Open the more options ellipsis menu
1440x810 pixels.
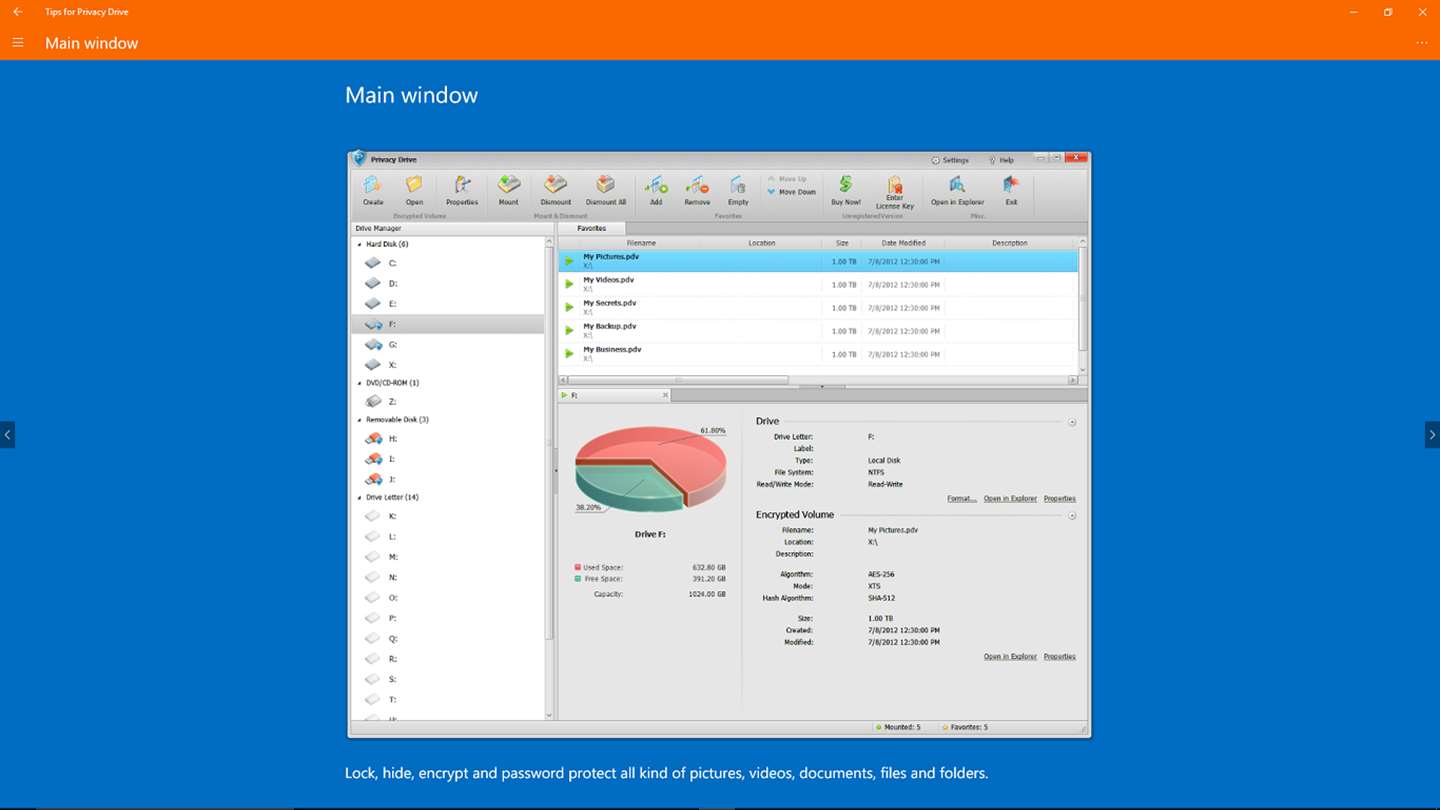pos(1422,43)
